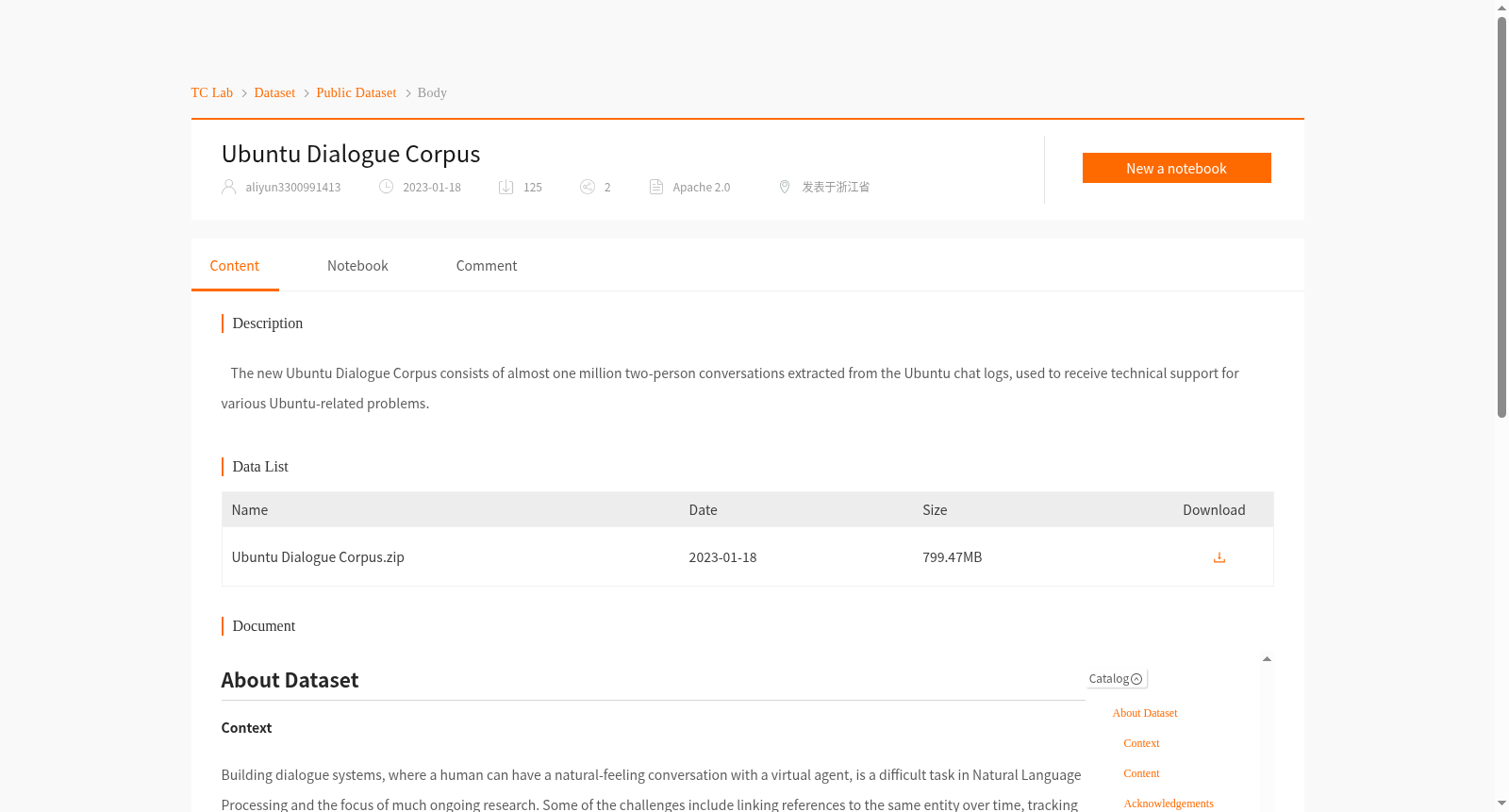
Task: Click the share count icon
Action: tap(588, 187)
